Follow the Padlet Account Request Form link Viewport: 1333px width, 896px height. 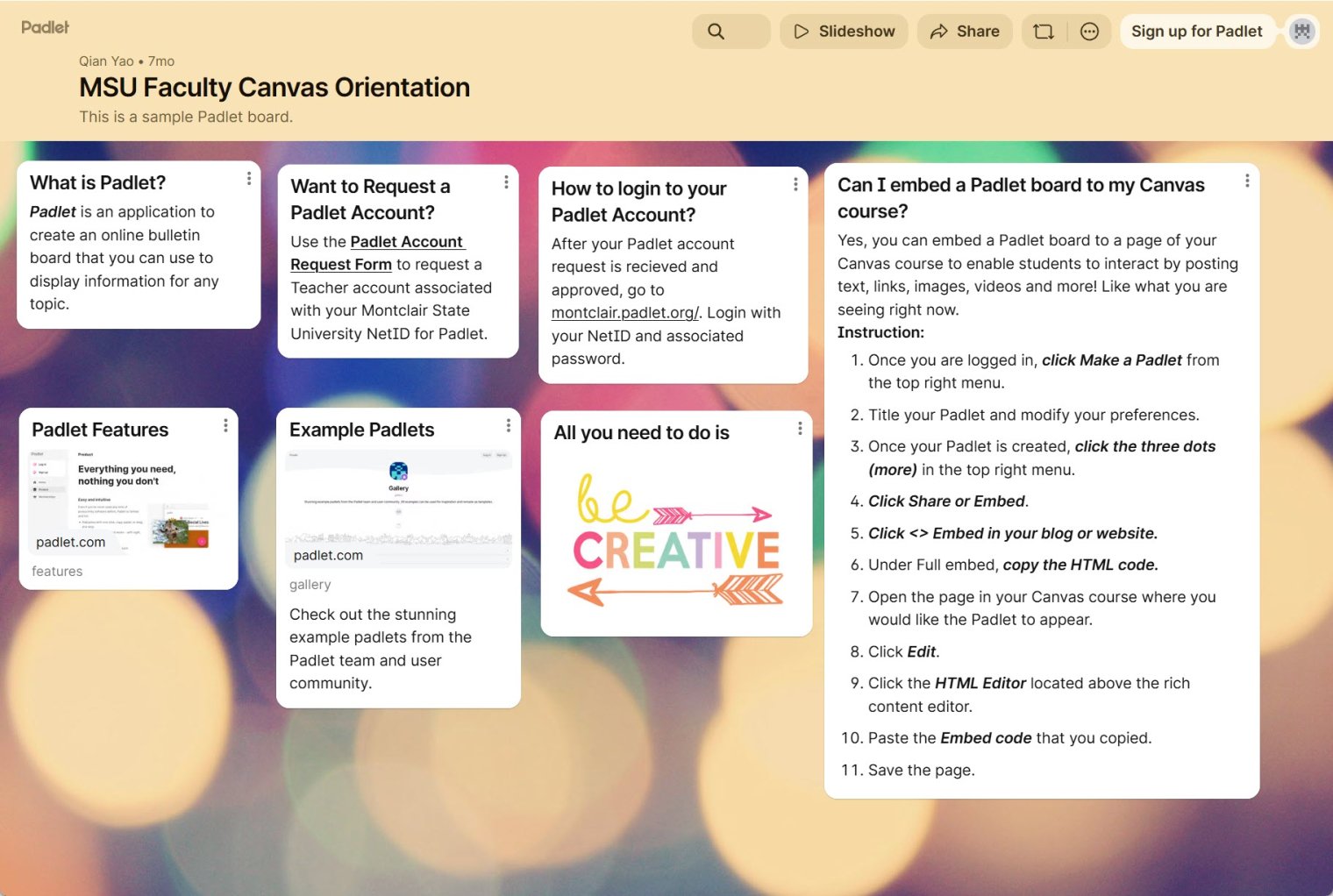click(x=377, y=252)
